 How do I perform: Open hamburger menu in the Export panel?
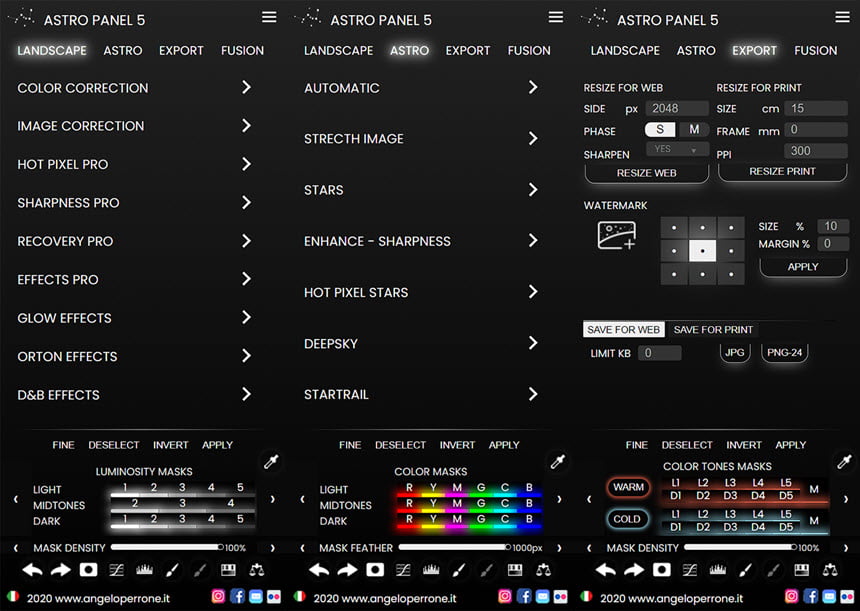click(x=842, y=18)
